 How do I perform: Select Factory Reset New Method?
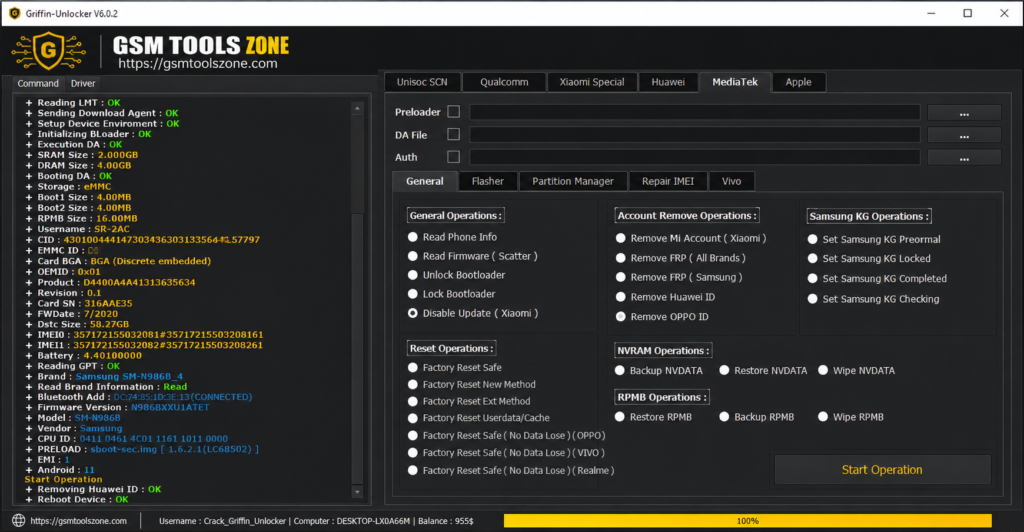(413, 384)
